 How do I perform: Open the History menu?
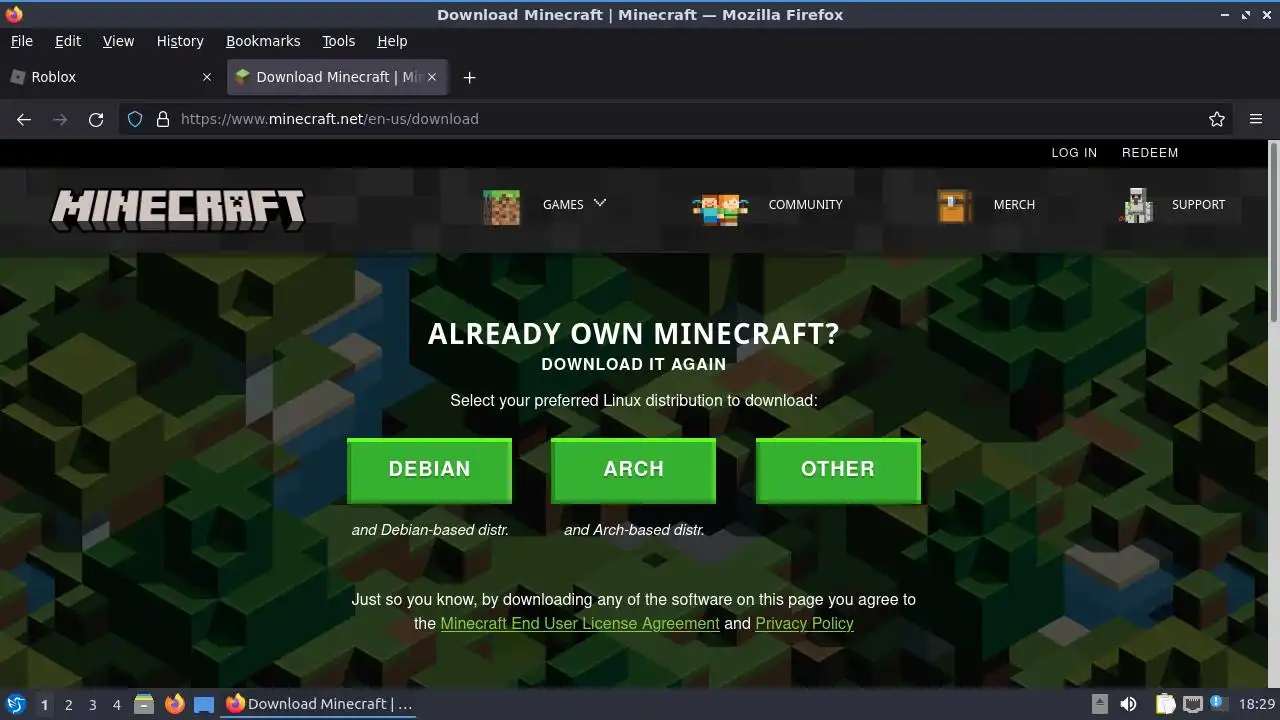coord(180,41)
